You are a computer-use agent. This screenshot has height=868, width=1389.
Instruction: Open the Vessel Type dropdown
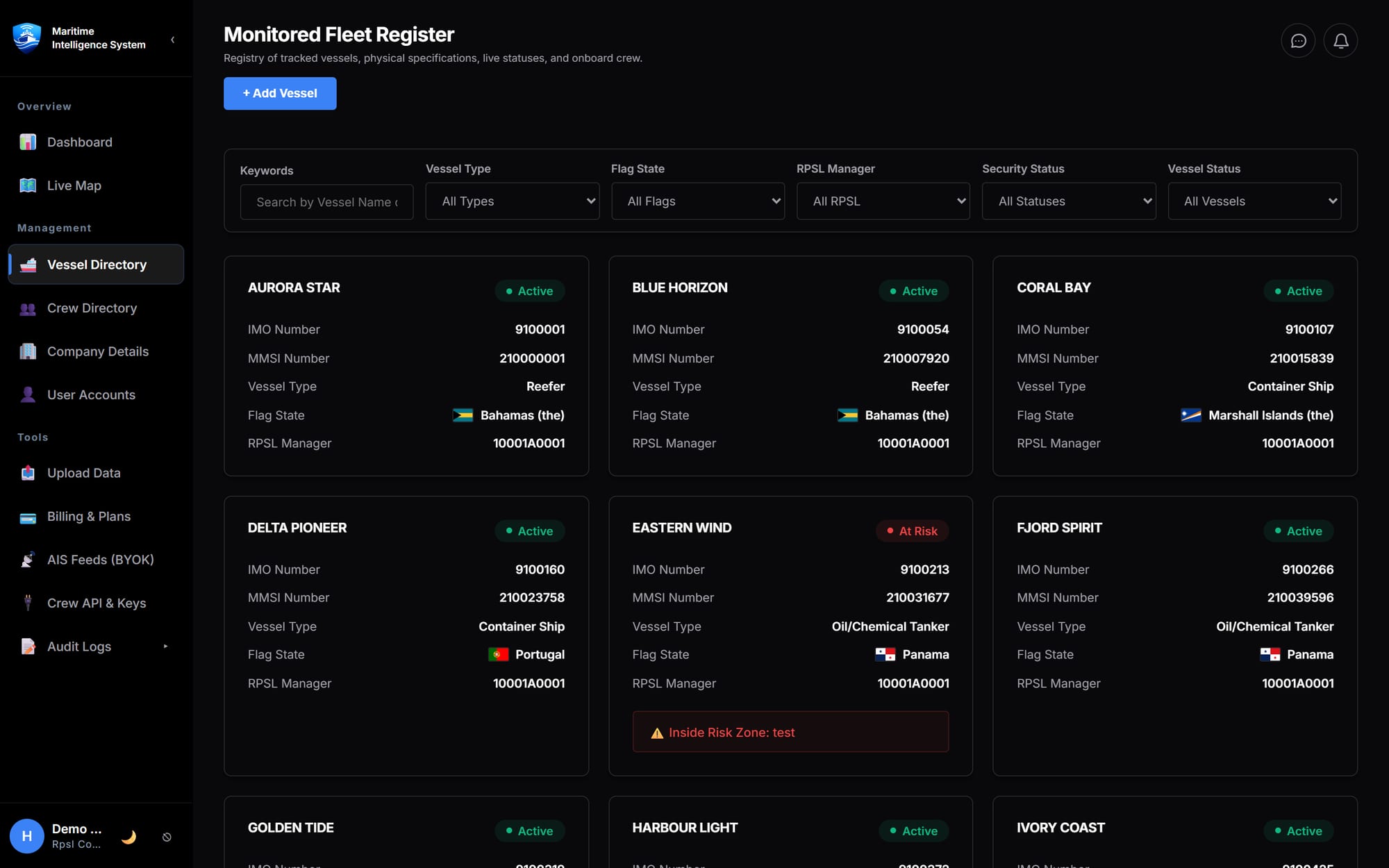click(513, 201)
